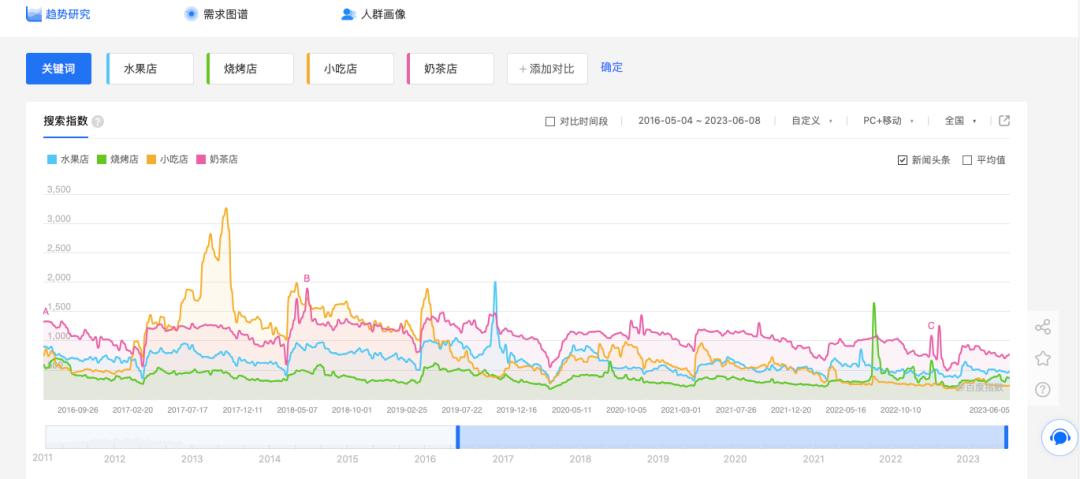Image resolution: width=1080 pixels, height=479 pixels.
Task: Select the 搜索指数 tab
Action: click(x=65, y=121)
